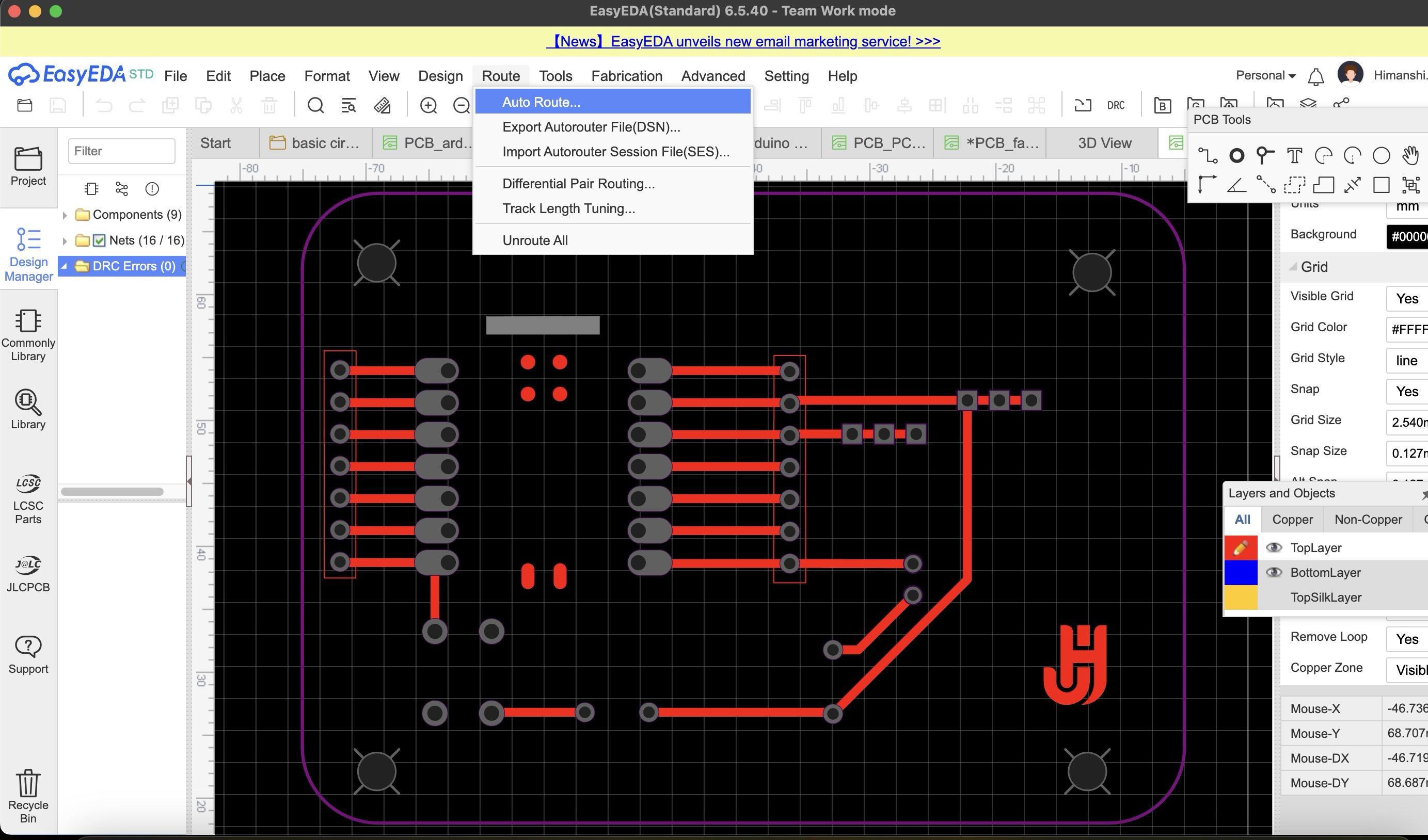The height and width of the screenshot is (840, 1428).
Task: Click the Zoom In magnifier icon
Action: pos(429,105)
